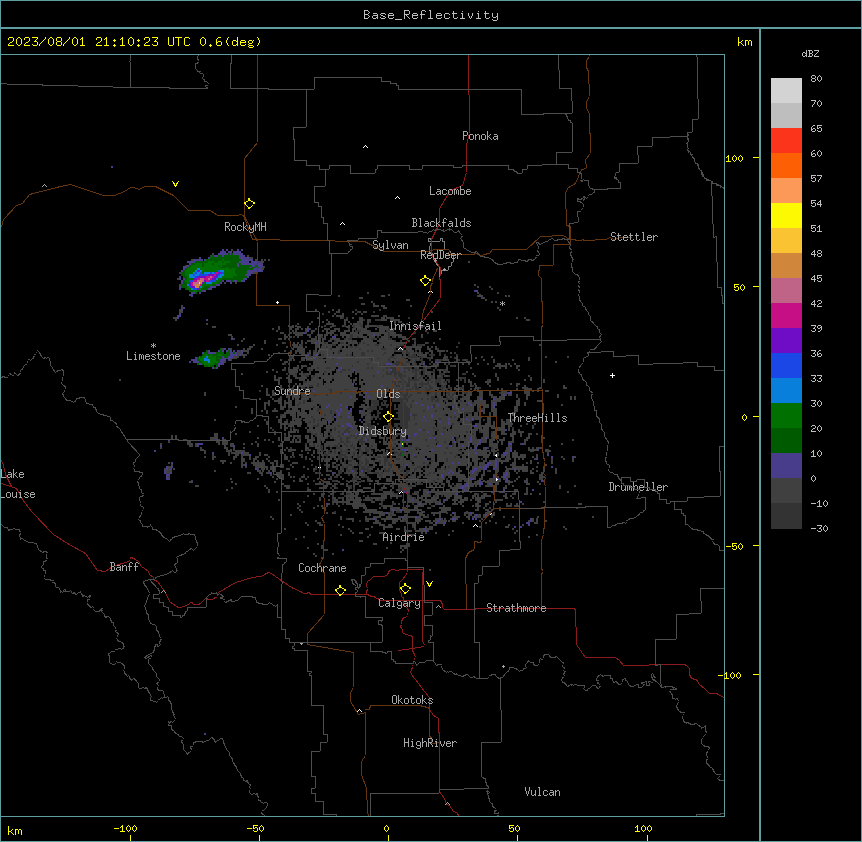Click the 80 dBZ light gray legend swatch

click(x=786, y=91)
